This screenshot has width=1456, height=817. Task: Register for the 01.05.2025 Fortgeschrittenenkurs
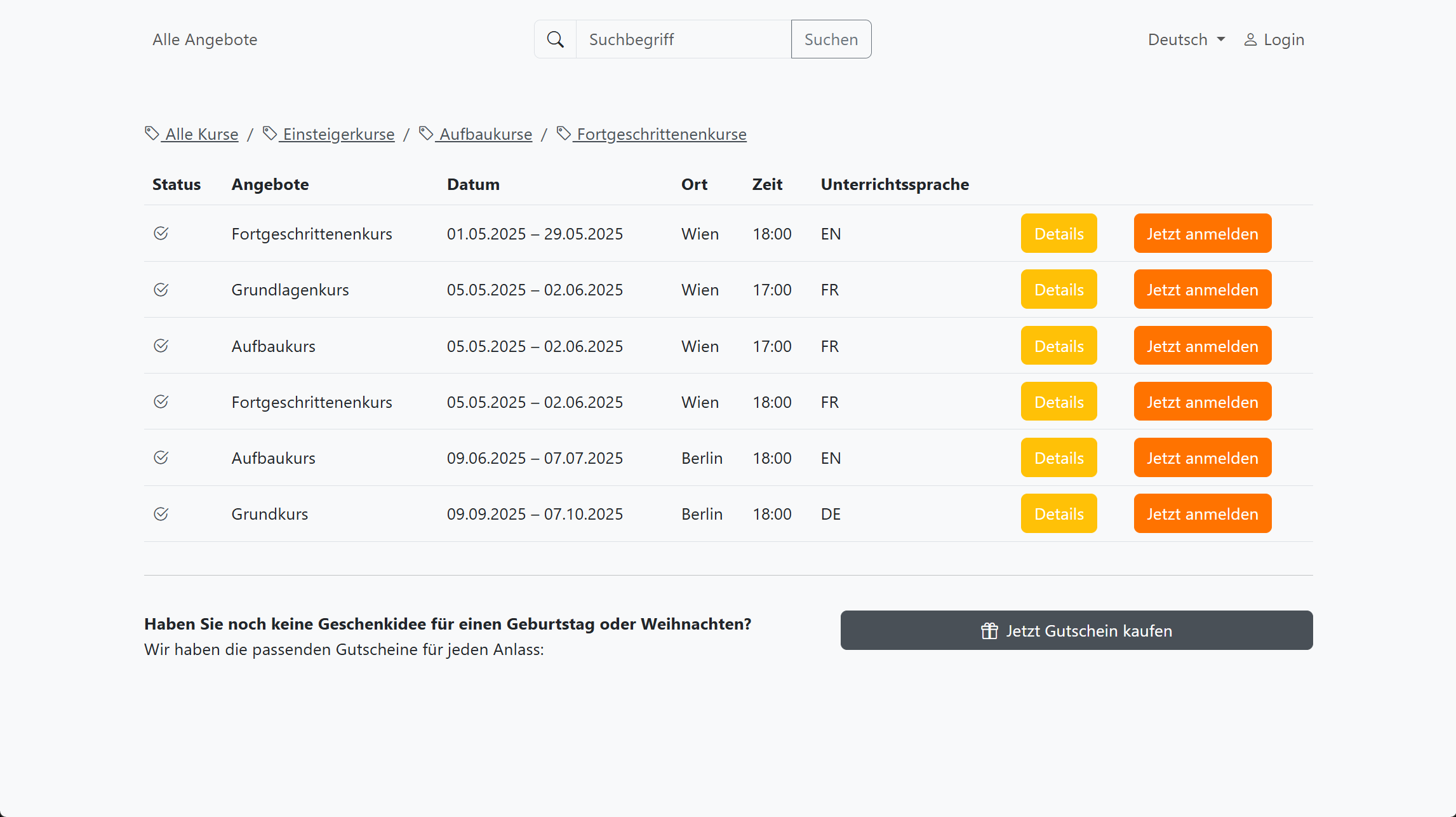(x=1202, y=233)
